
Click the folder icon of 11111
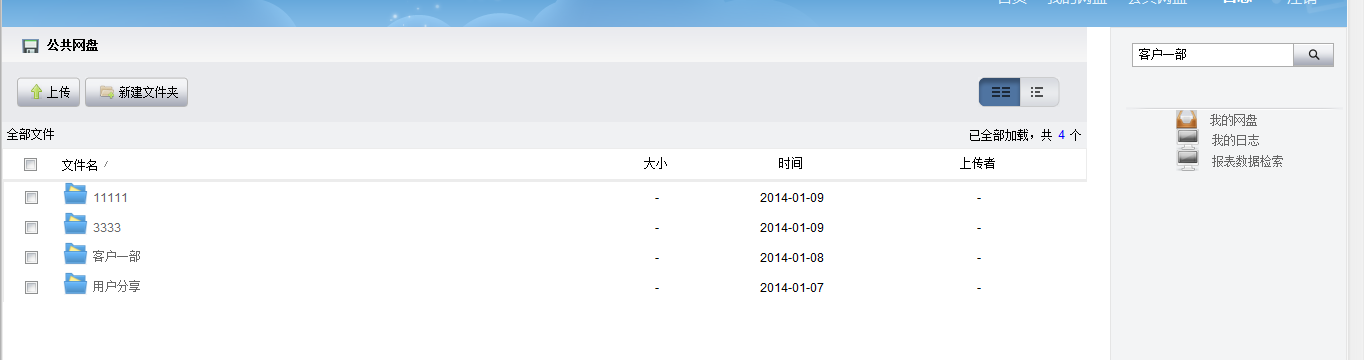pos(75,194)
